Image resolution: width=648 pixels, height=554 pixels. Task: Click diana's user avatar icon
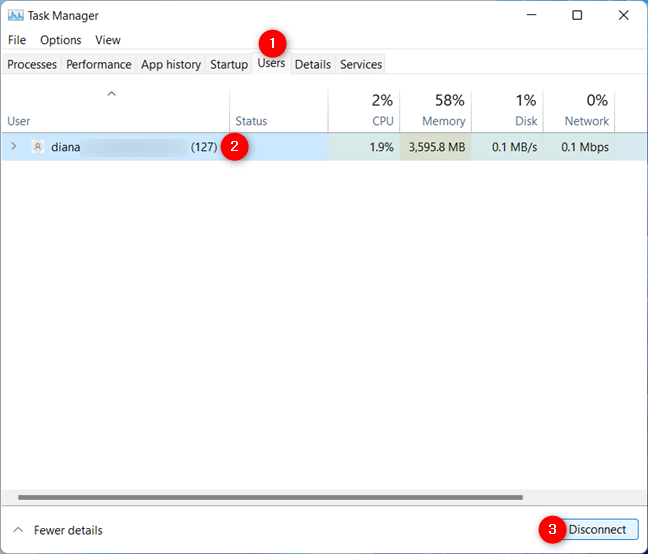(38, 147)
